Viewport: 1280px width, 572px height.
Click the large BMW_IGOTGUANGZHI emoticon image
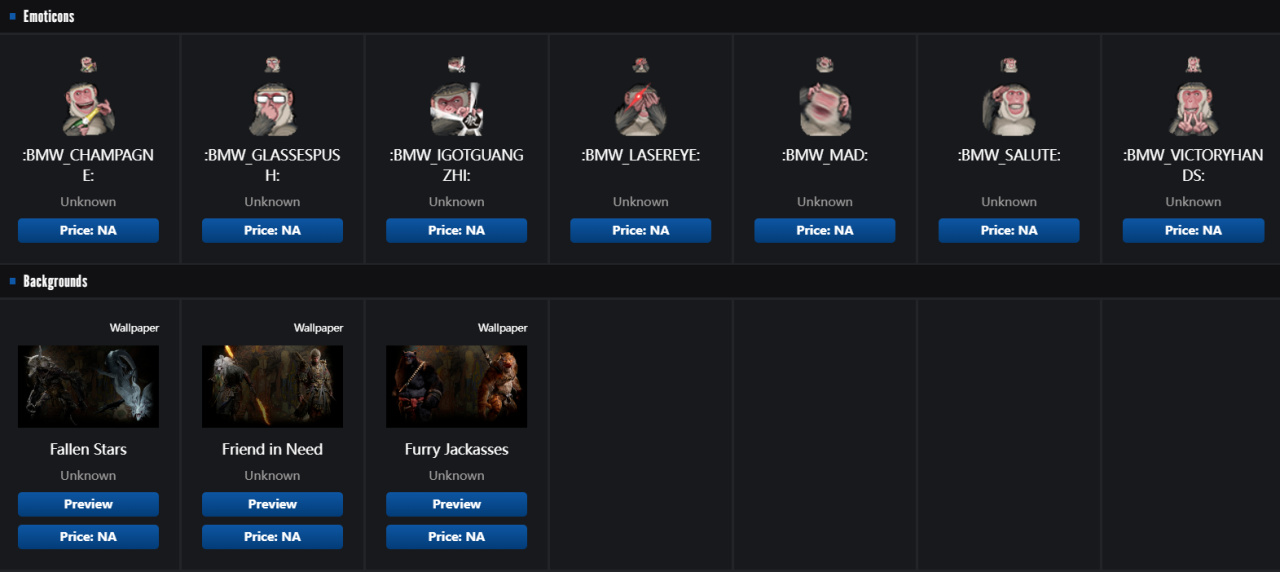tap(456, 109)
